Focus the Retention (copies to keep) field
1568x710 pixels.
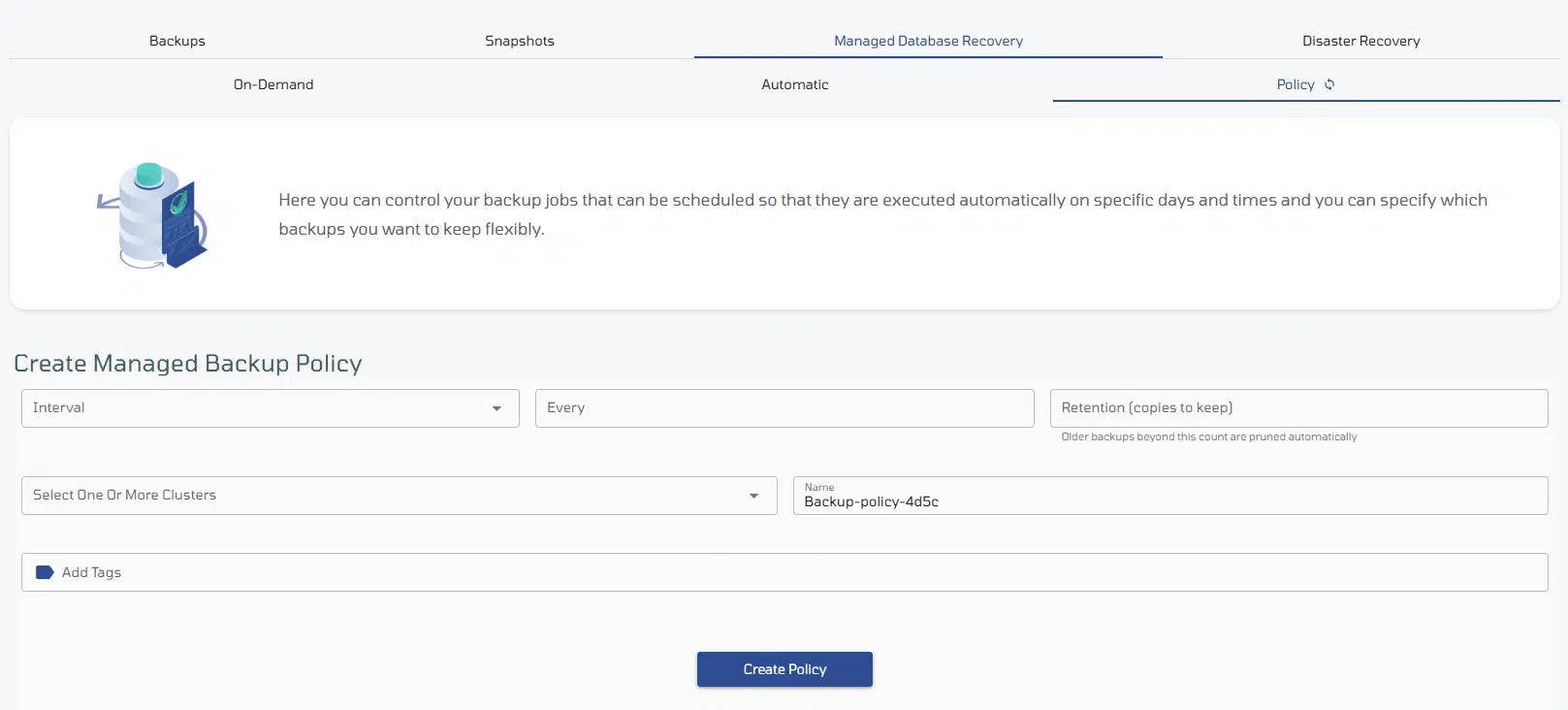(1299, 408)
